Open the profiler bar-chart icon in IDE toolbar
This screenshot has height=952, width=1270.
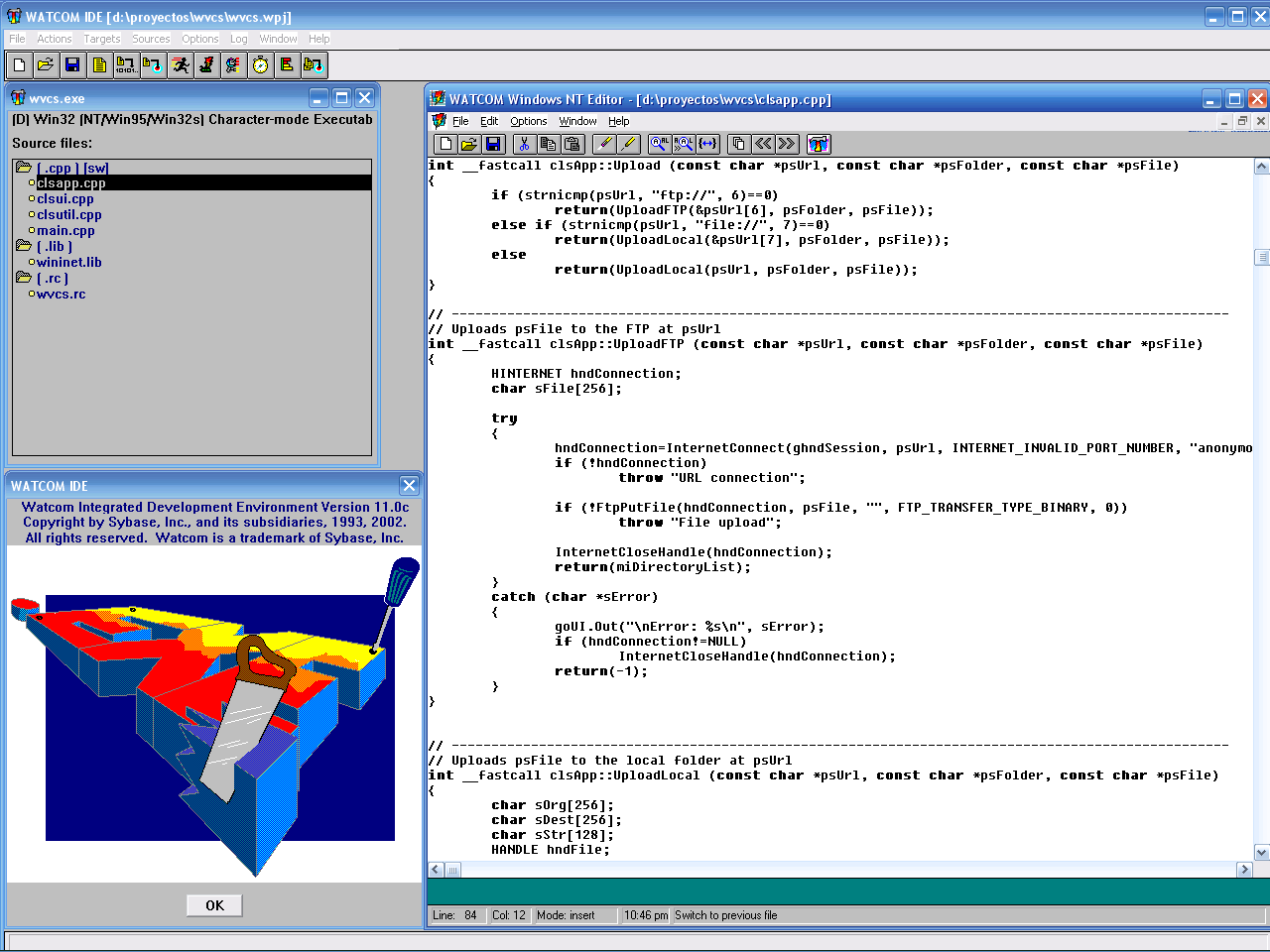287,65
